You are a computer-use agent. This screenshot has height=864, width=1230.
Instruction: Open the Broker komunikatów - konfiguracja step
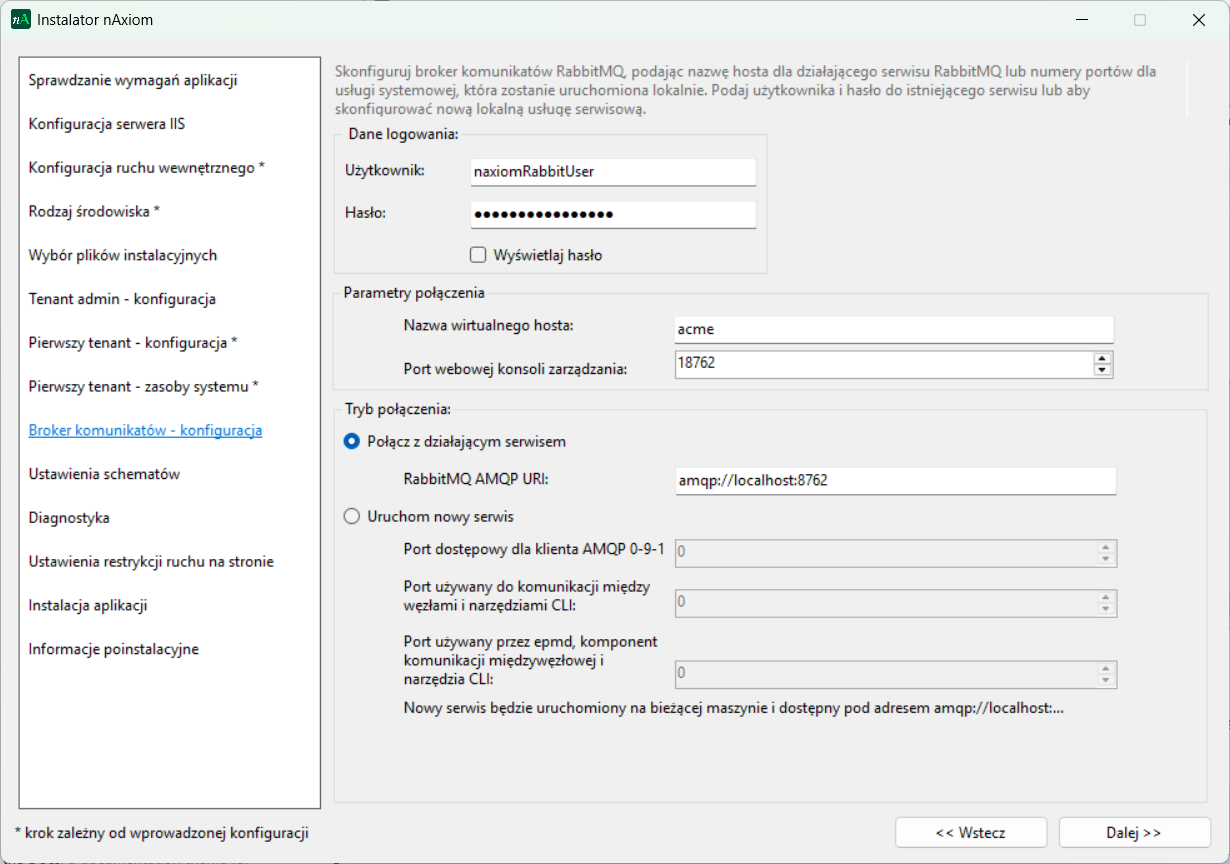(x=145, y=430)
